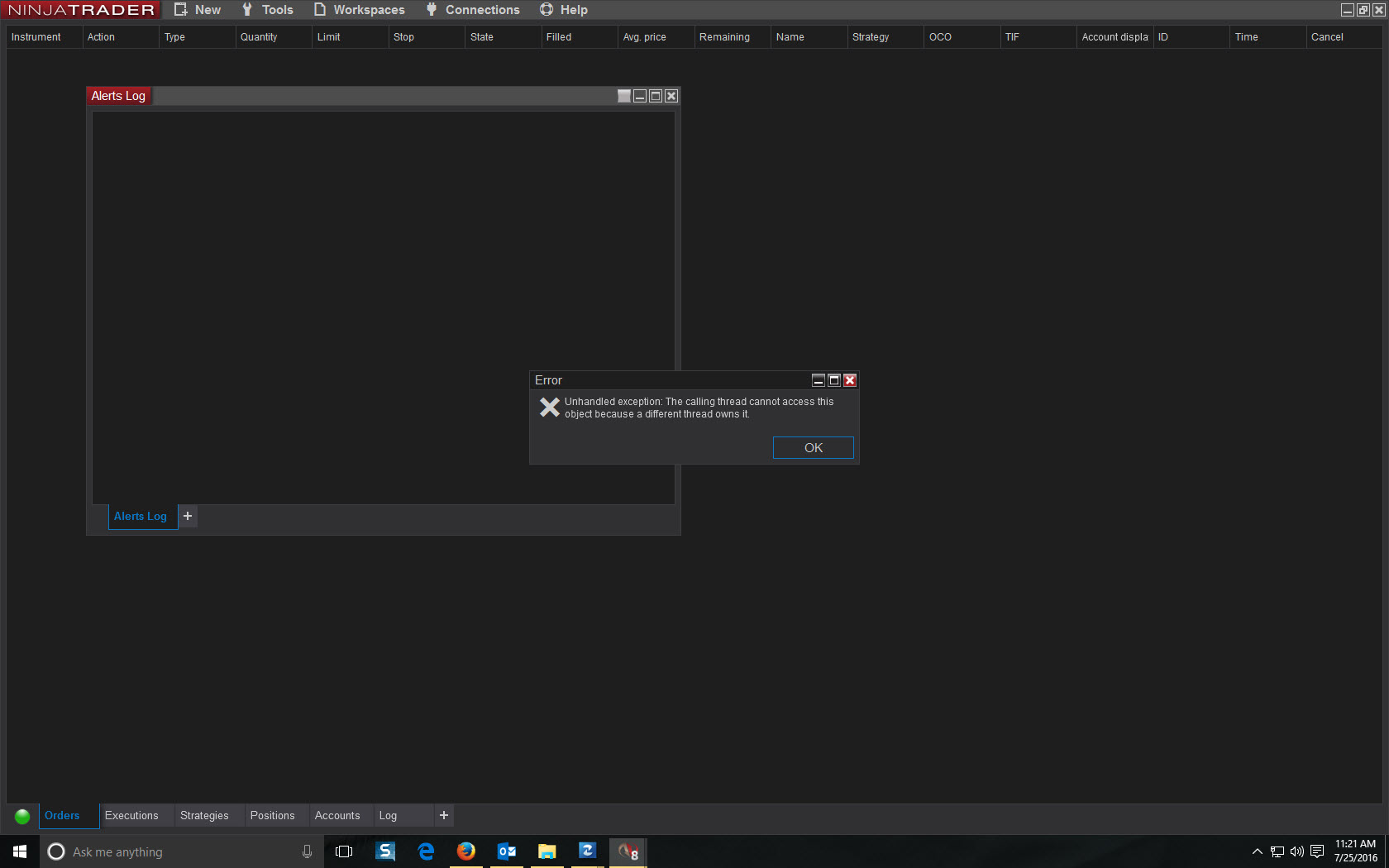This screenshot has width=1389, height=868.
Task: Click the Cancel column header
Action: click(1344, 37)
